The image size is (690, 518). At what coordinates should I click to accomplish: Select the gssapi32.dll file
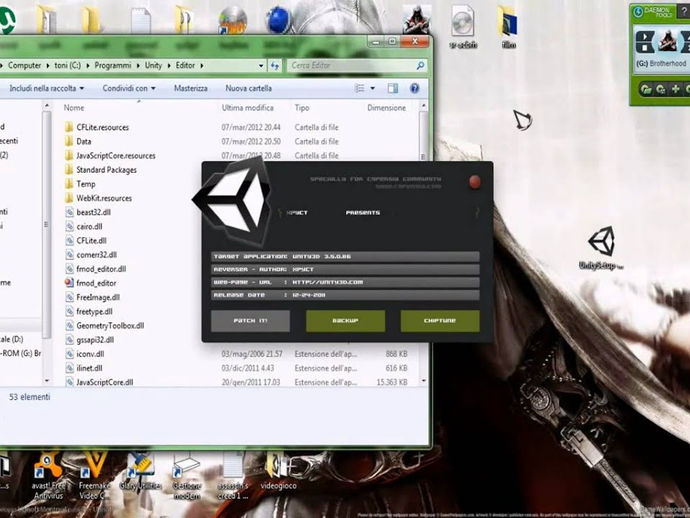coord(95,340)
